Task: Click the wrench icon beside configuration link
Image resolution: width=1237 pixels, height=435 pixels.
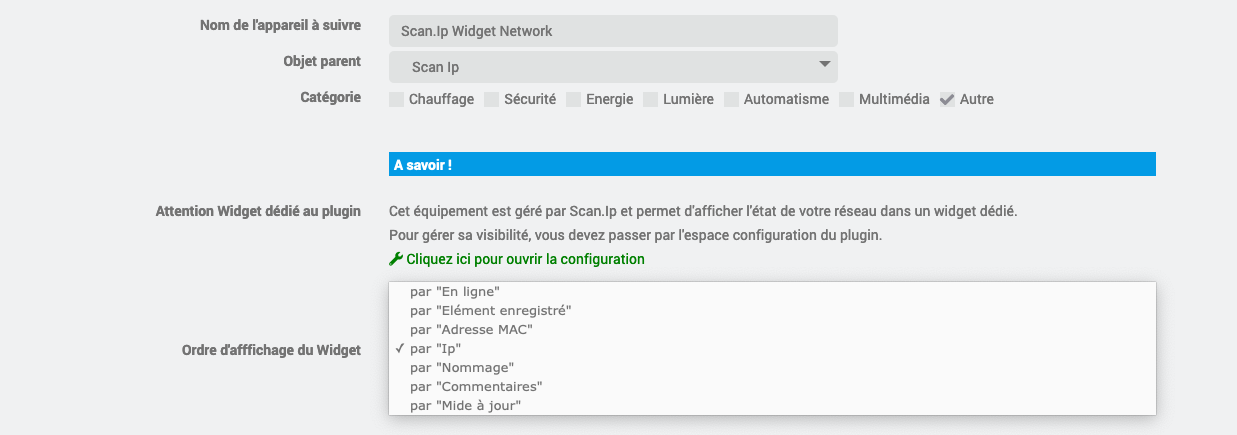Action: pos(396,259)
